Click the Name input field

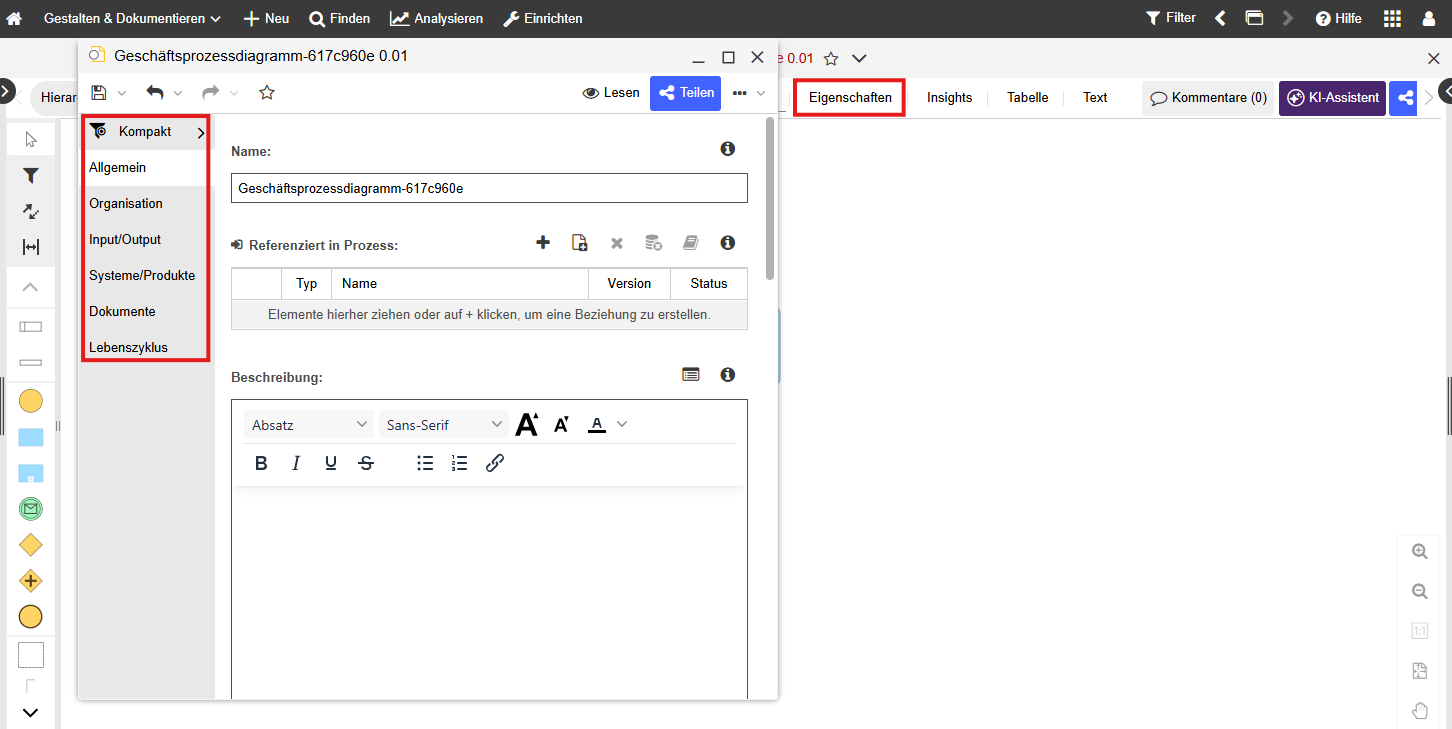(x=489, y=188)
